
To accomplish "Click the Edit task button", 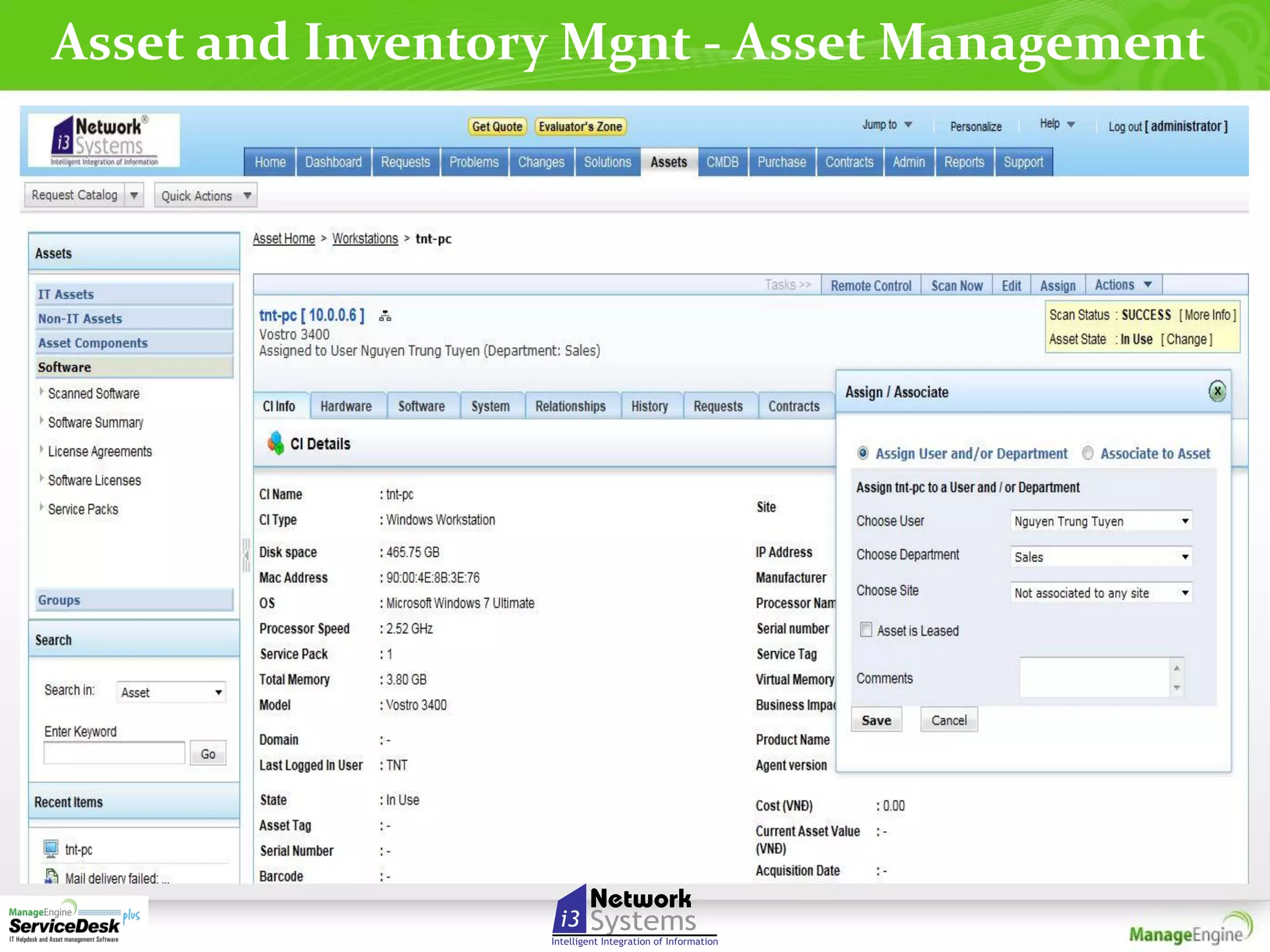I will 1011,285.
